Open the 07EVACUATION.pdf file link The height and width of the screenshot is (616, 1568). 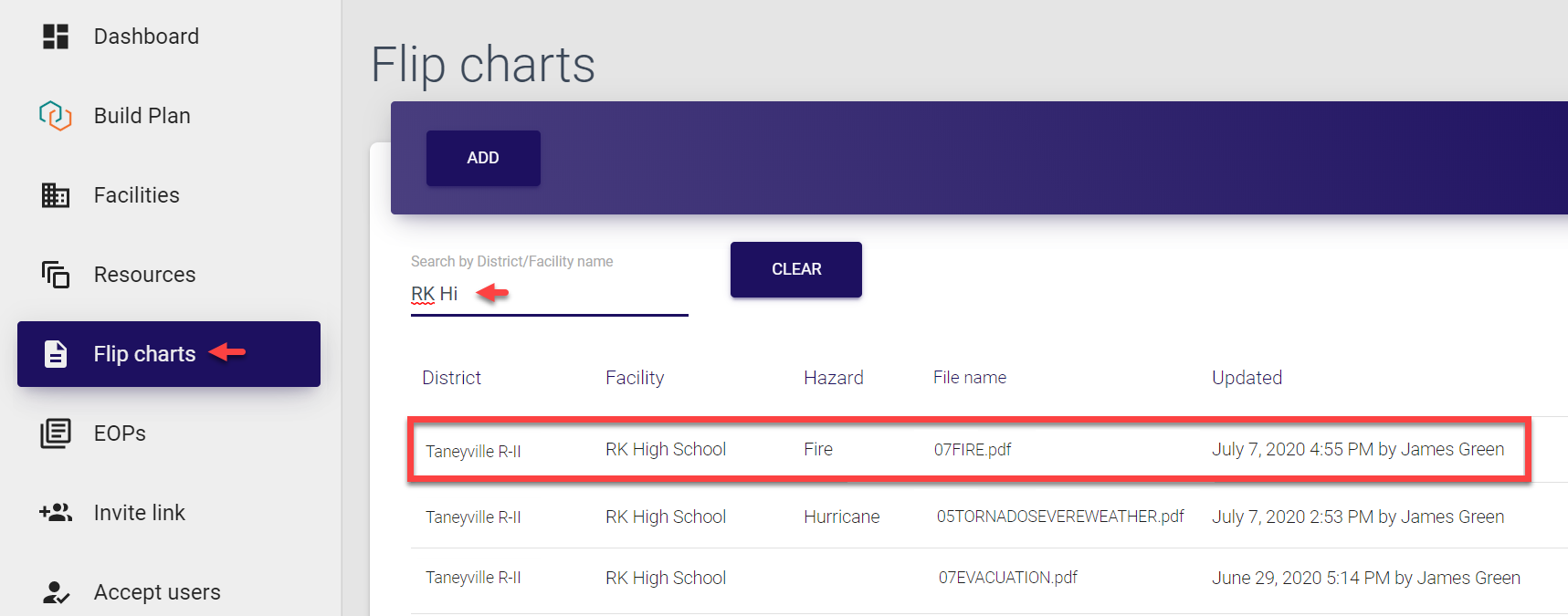click(x=1007, y=578)
